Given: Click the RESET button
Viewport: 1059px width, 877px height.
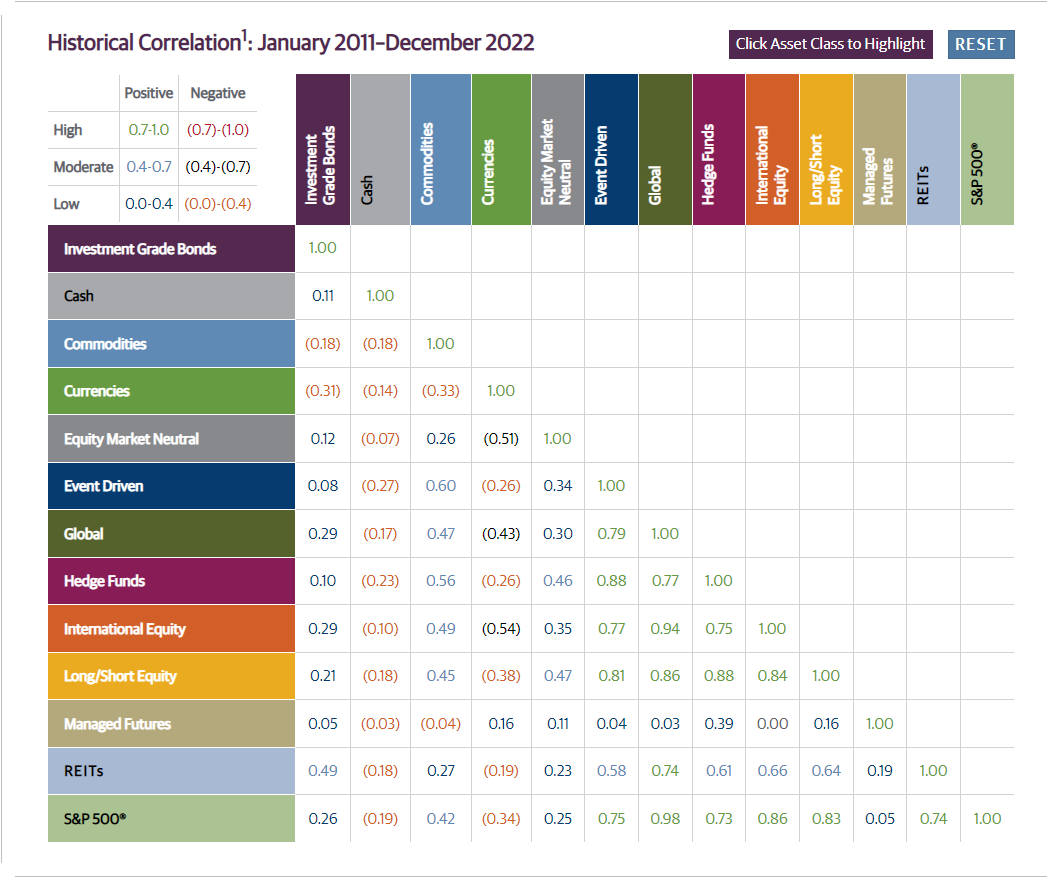Looking at the screenshot, I should coord(980,44).
